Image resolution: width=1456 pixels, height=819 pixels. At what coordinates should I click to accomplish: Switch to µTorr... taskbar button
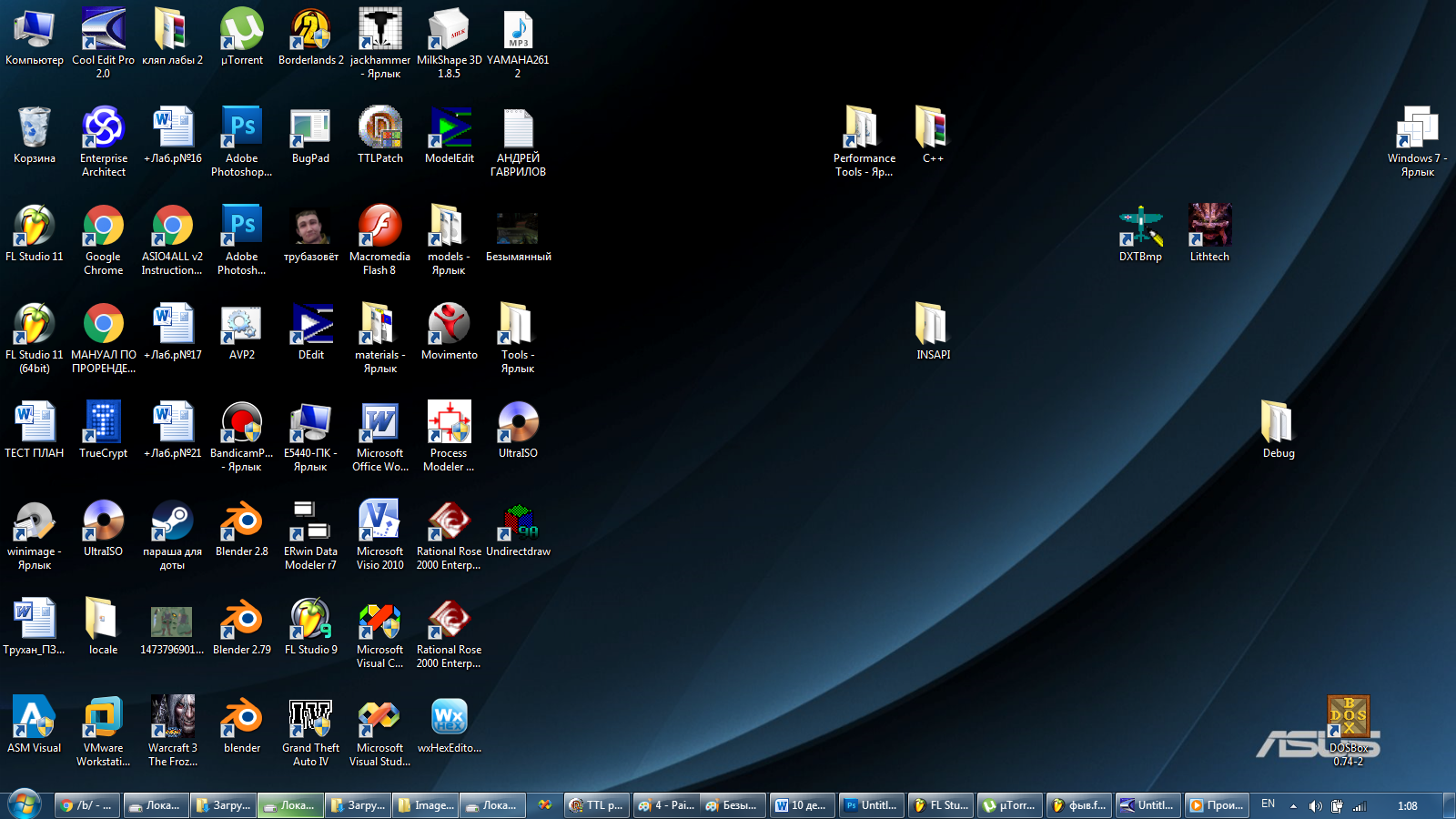[x=1010, y=805]
